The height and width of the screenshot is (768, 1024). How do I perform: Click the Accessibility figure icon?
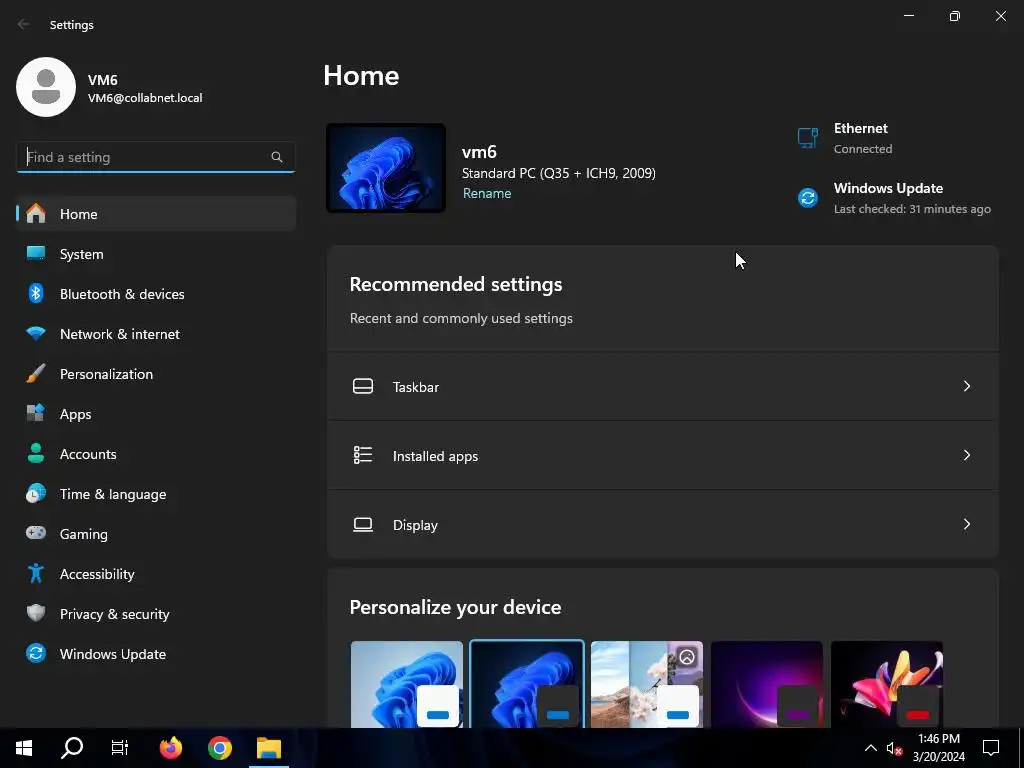[36, 573]
